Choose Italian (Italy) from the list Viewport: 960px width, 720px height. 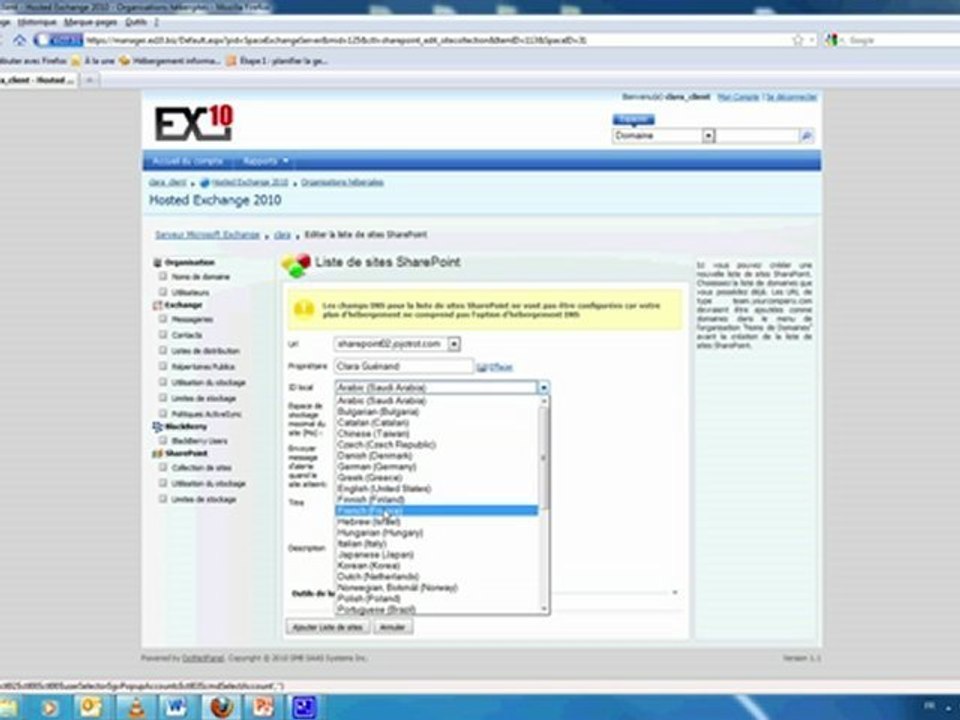tap(437, 544)
